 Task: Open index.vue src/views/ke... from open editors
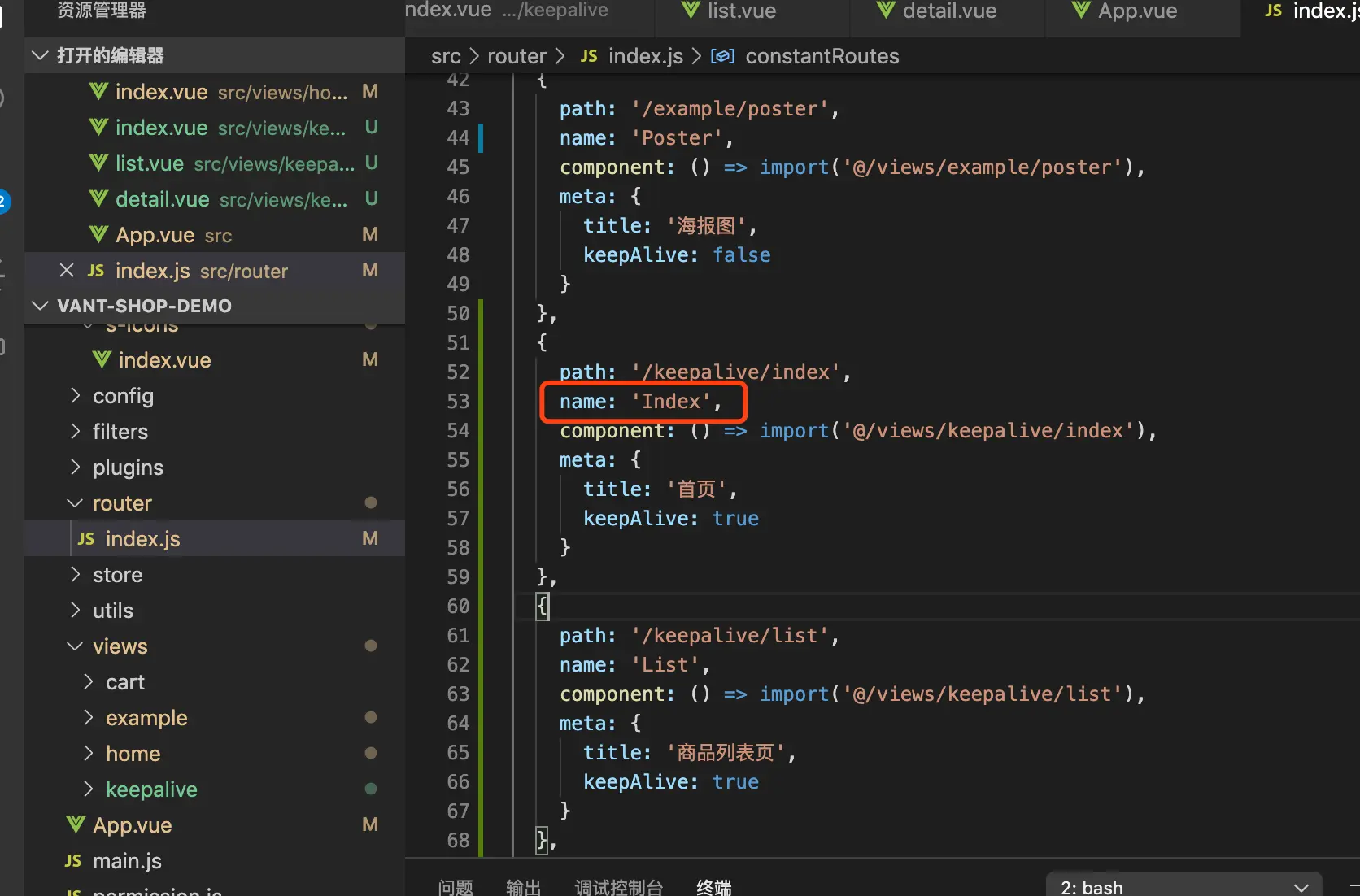pyautogui.click(x=215, y=127)
